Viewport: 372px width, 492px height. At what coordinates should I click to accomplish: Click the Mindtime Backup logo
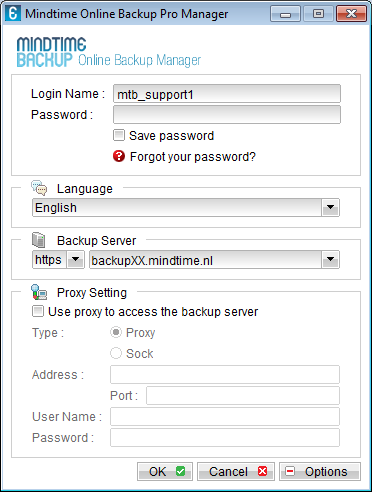pyautogui.click(x=51, y=52)
